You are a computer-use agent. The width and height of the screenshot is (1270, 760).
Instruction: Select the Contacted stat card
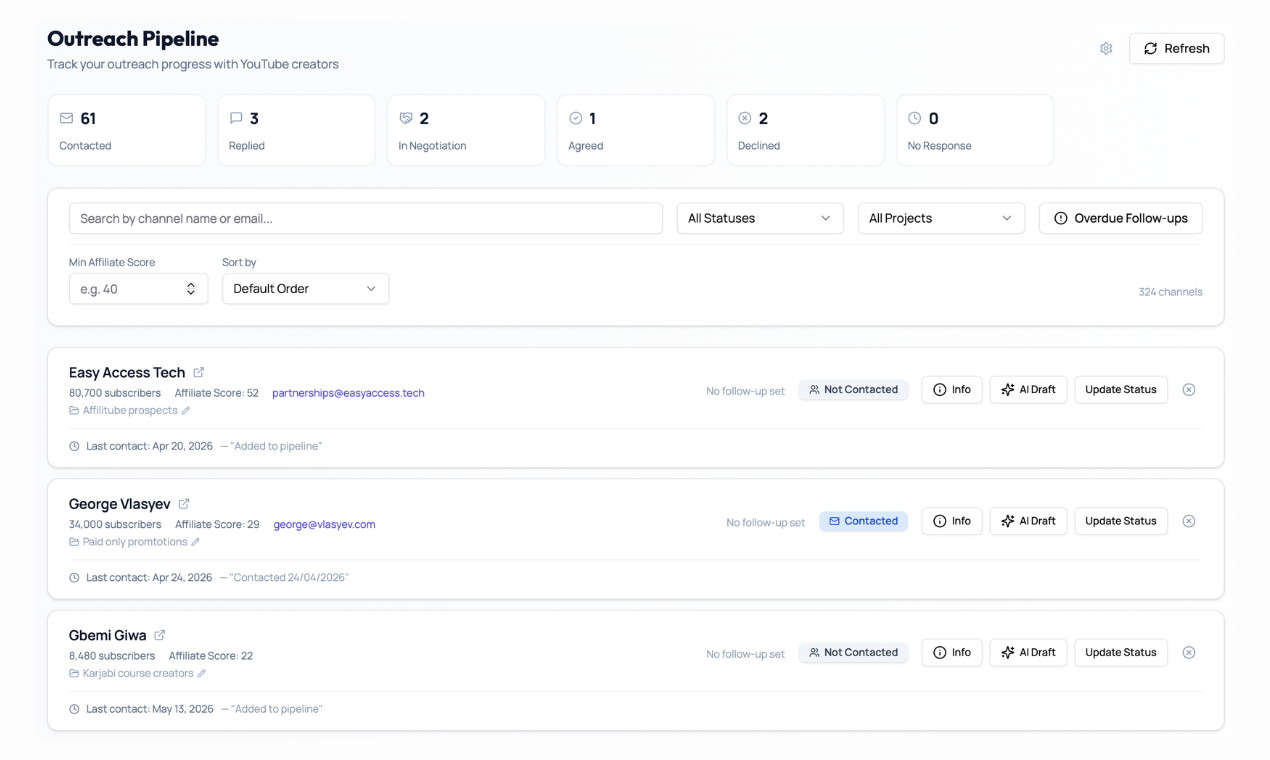127,130
